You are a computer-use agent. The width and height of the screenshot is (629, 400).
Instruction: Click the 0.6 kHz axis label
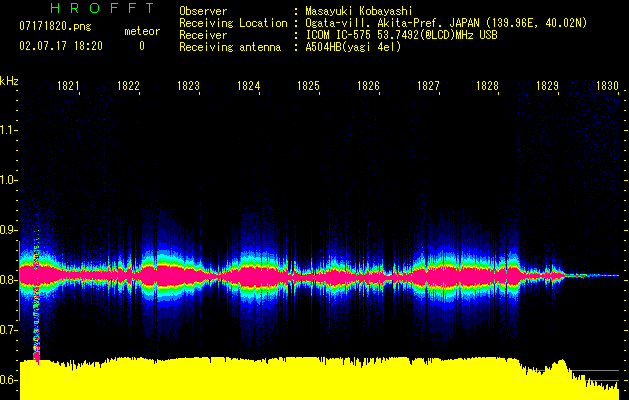point(8,380)
